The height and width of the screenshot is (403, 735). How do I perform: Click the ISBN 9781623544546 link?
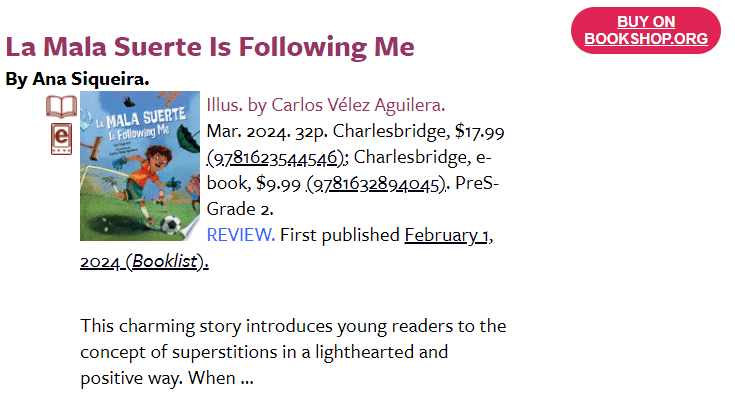[x=277, y=157]
